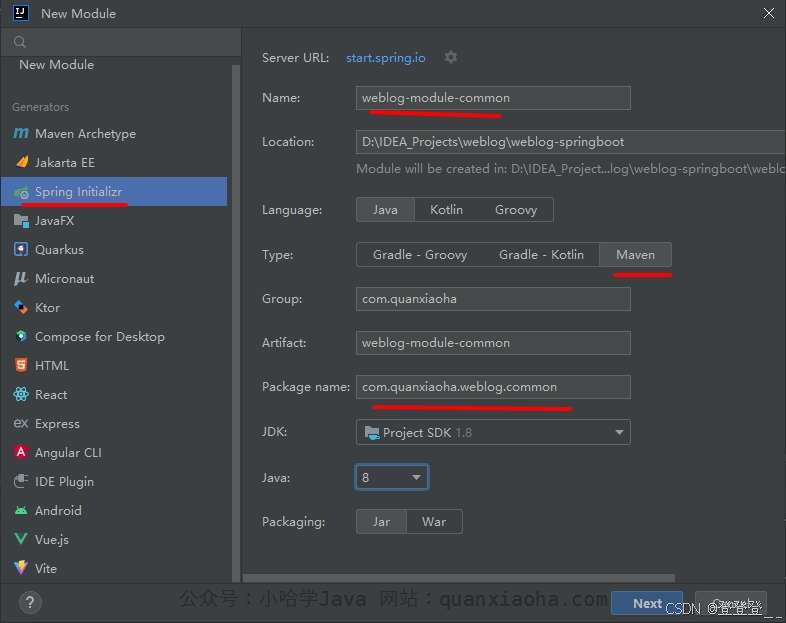Select the Quarkus label in the Generators list
Image resolution: width=786 pixels, height=623 pixels.
point(59,250)
